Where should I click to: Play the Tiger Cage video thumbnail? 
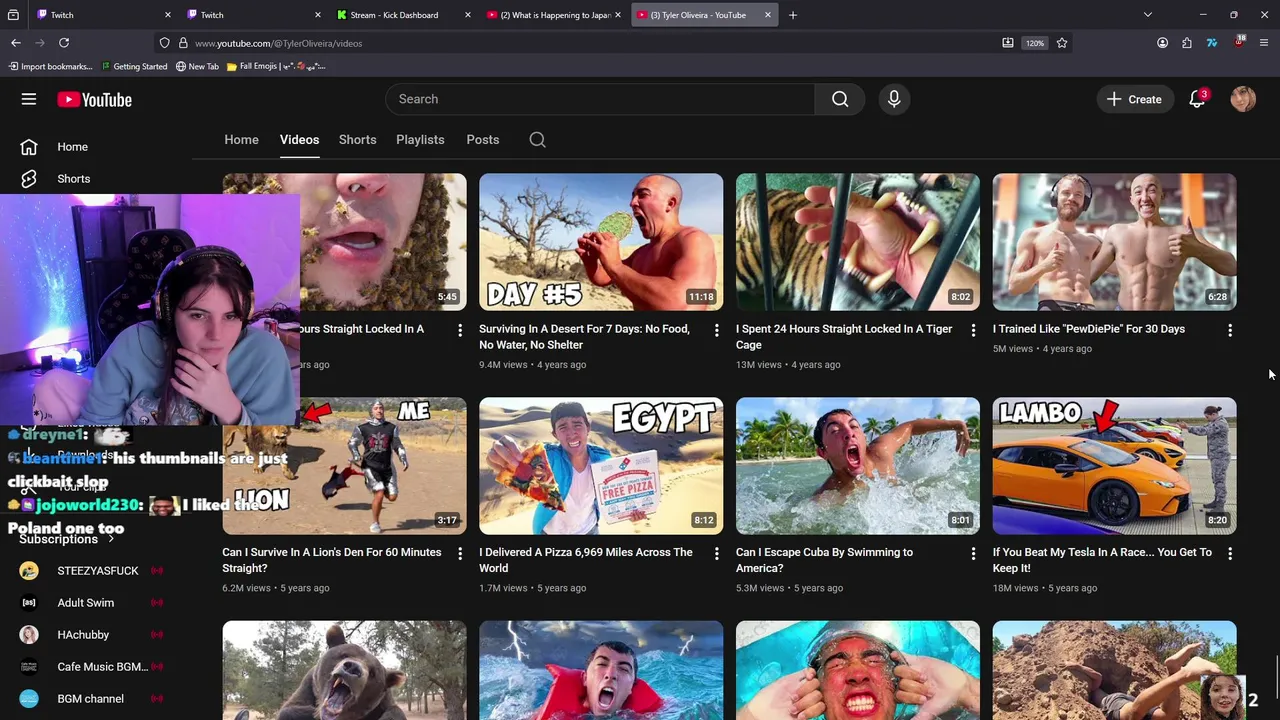[x=858, y=242]
